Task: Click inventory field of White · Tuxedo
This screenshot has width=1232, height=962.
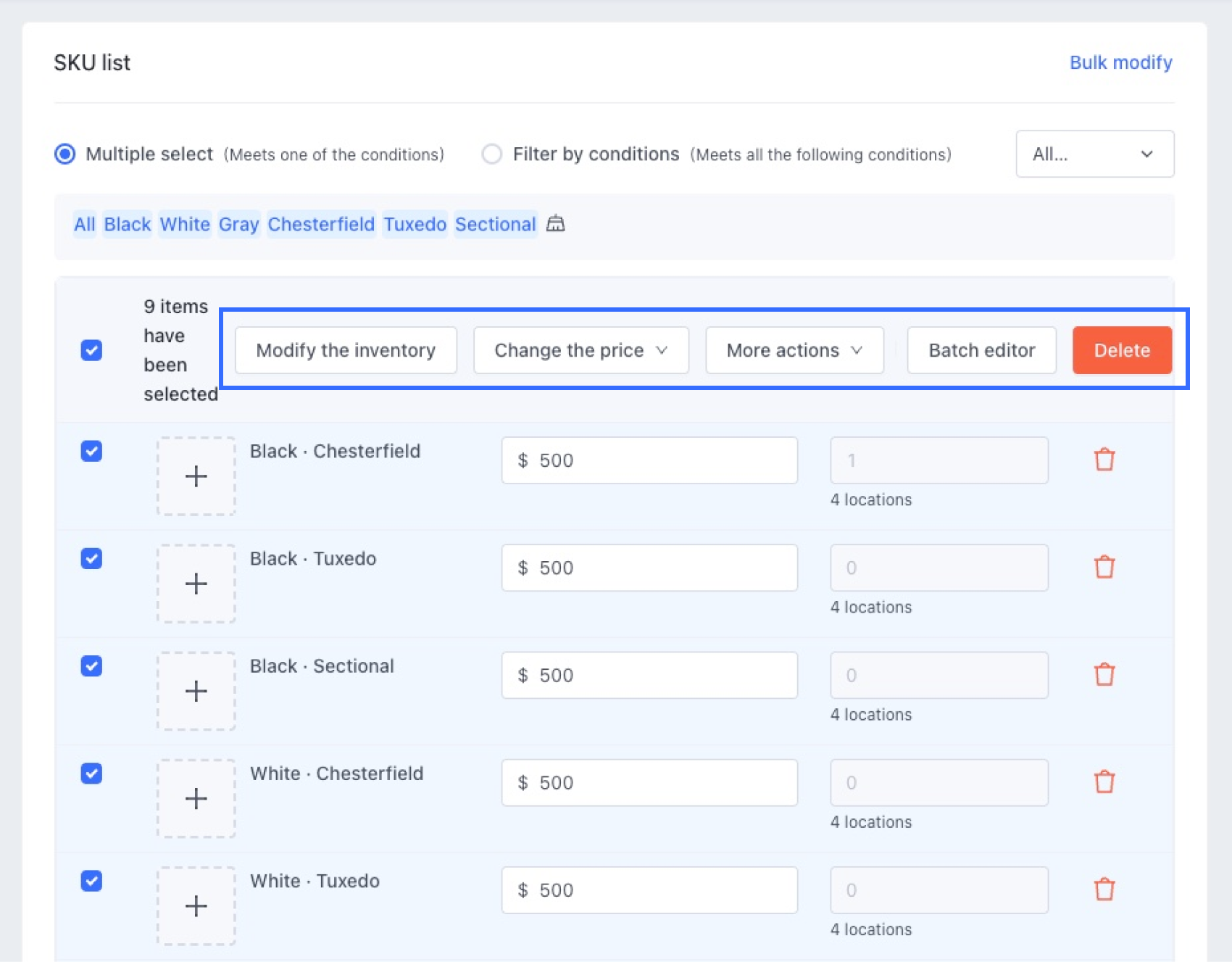Action: click(939, 890)
